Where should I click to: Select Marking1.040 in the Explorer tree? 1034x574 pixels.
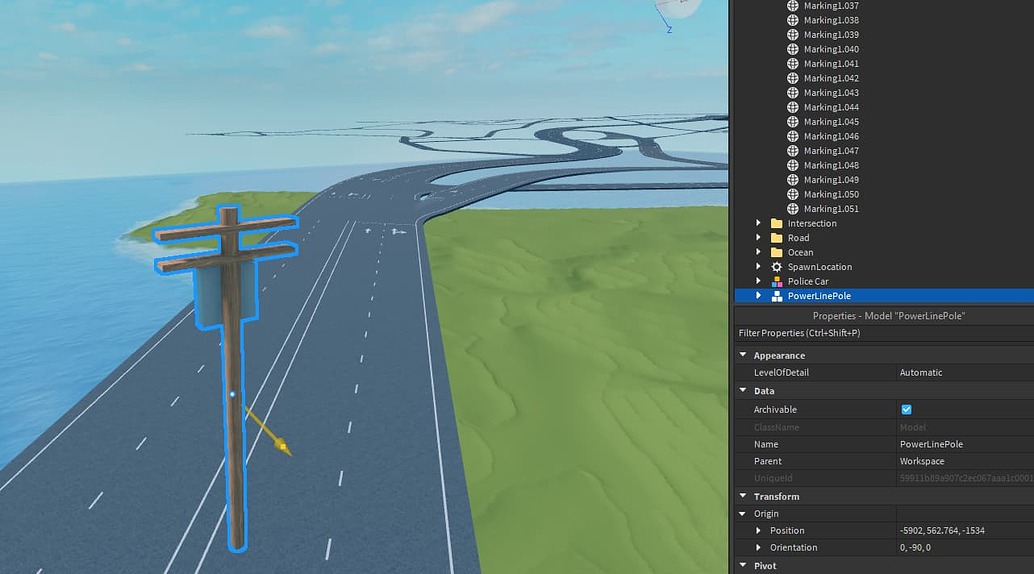(x=831, y=49)
